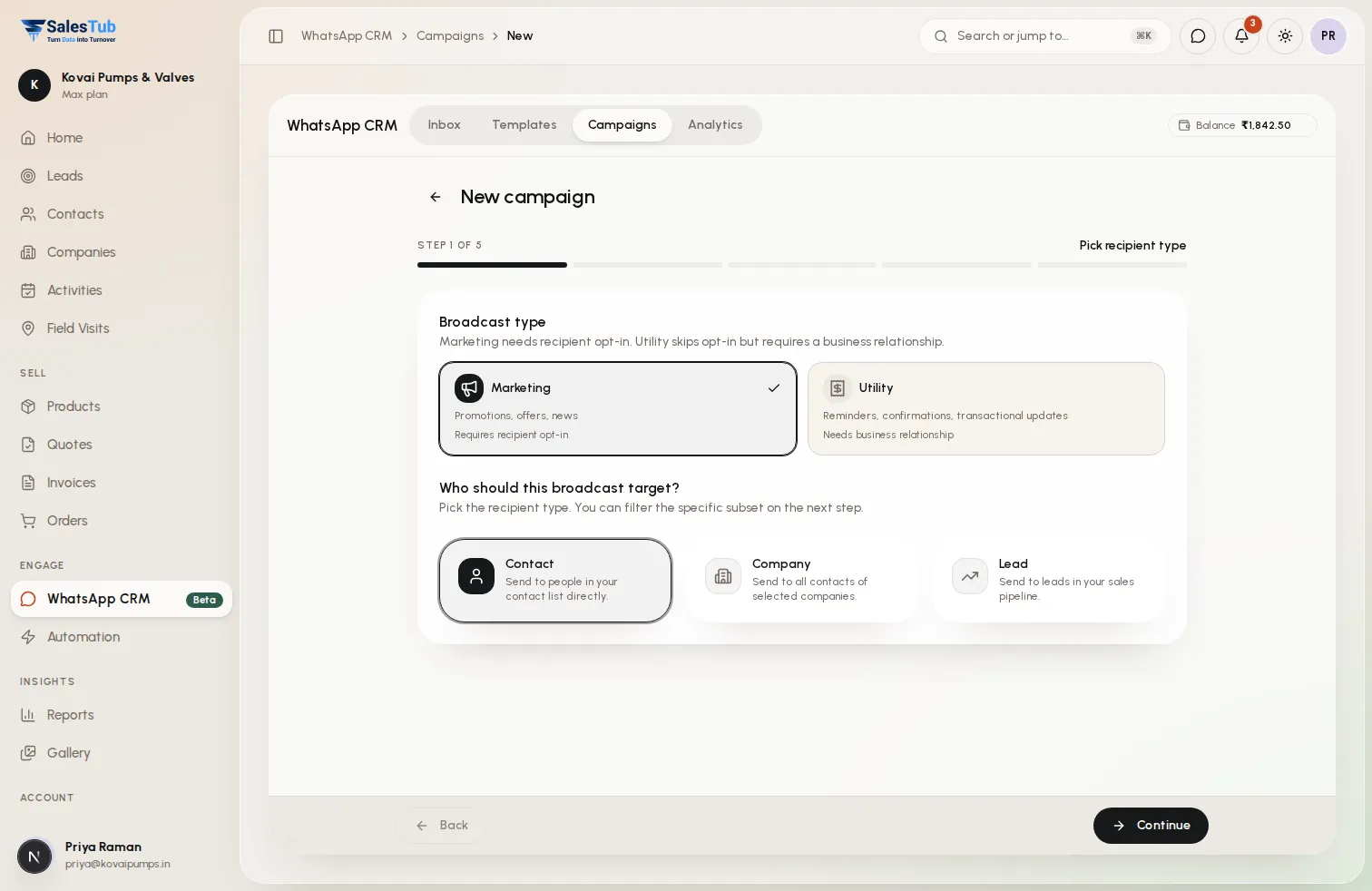Viewport: 1372px width, 891px height.
Task: Toggle the sidebar panel icon
Action: (x=276, y=36)
